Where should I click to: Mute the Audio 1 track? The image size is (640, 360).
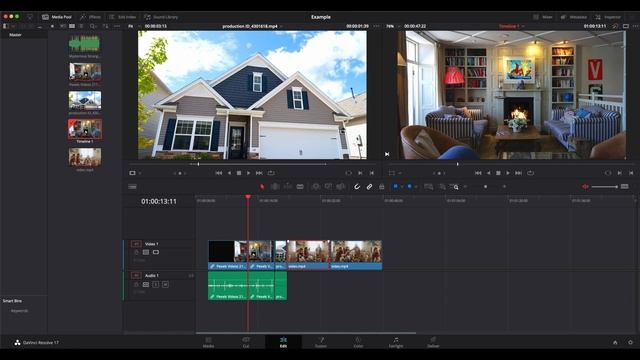(165, 284)
